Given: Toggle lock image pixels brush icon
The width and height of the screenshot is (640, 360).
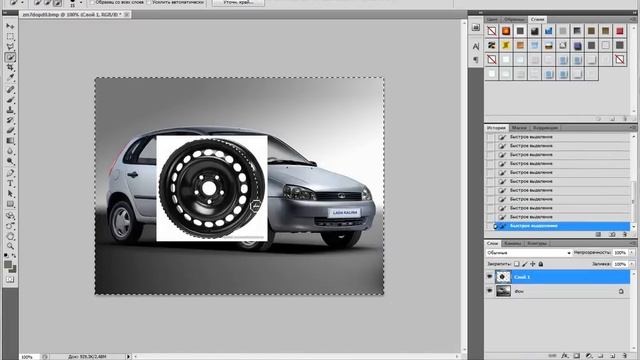Looking at the screenshot, I should [525, 264].
